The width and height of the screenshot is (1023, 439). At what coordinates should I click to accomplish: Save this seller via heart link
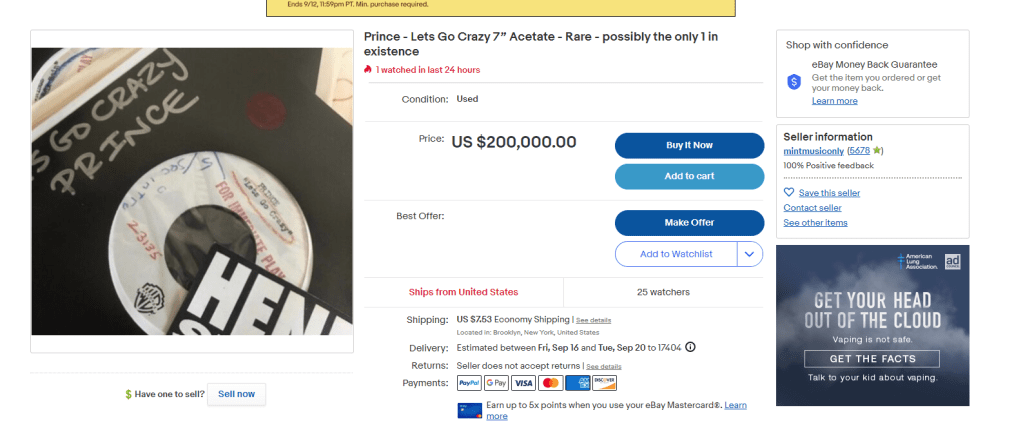point(821,192)
